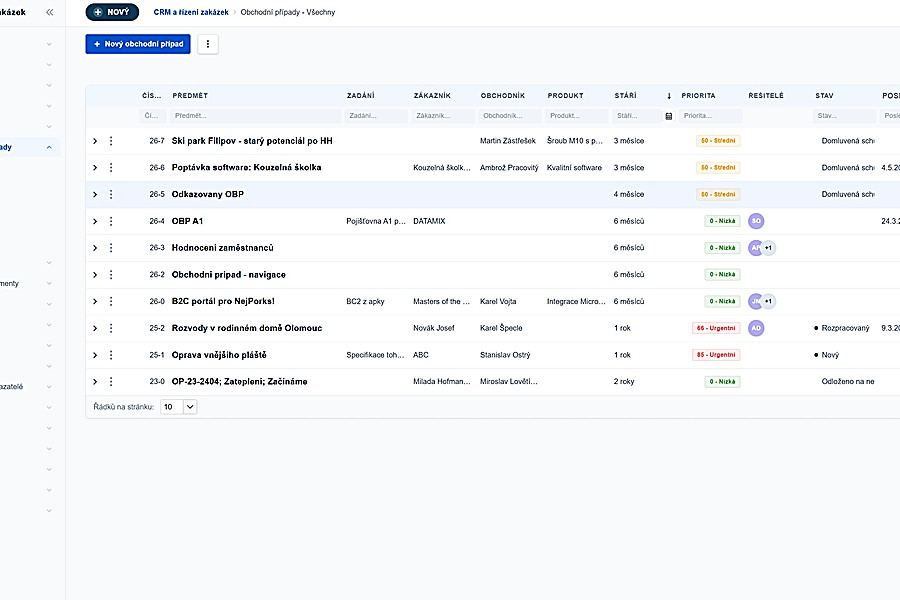
Task: Open the rows per page dropdown
Action: tap(179, 407)
